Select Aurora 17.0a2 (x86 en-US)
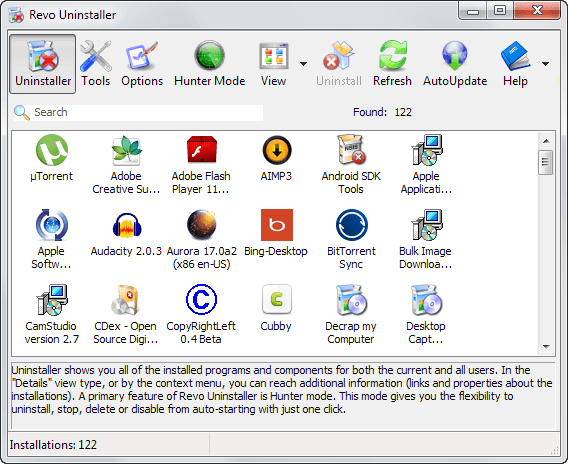This screenshot has width=568, height=464. [201, 239]
